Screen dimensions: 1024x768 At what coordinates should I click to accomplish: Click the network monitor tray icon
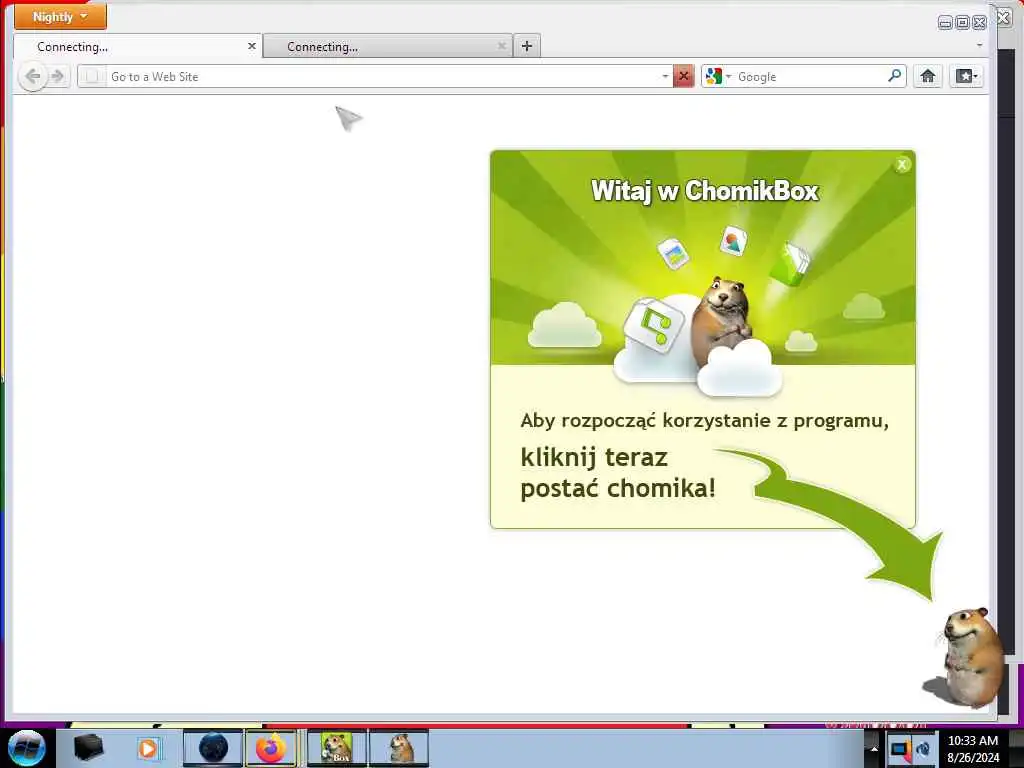coord(901,750)
